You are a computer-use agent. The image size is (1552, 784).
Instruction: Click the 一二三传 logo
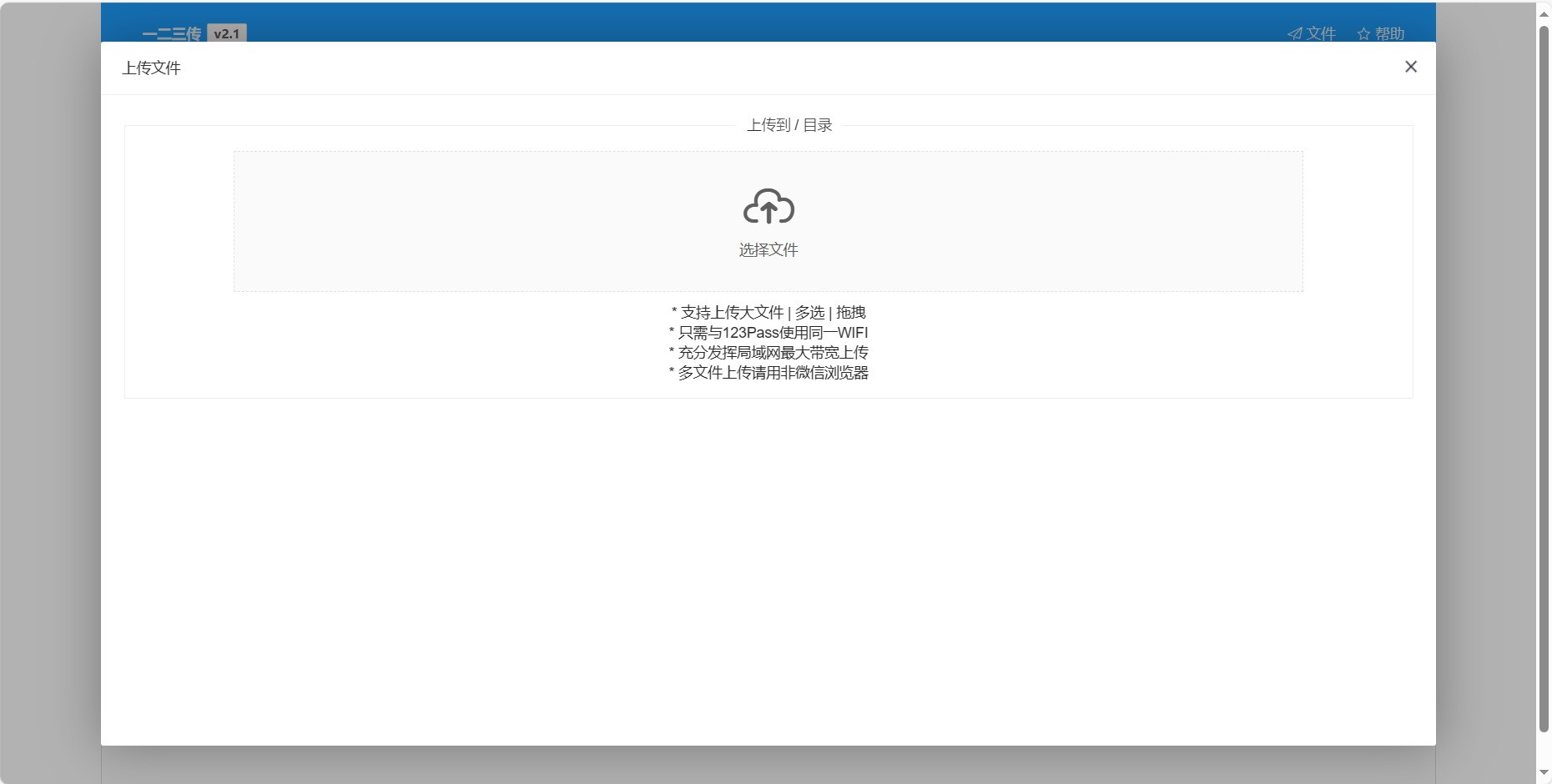171,33
